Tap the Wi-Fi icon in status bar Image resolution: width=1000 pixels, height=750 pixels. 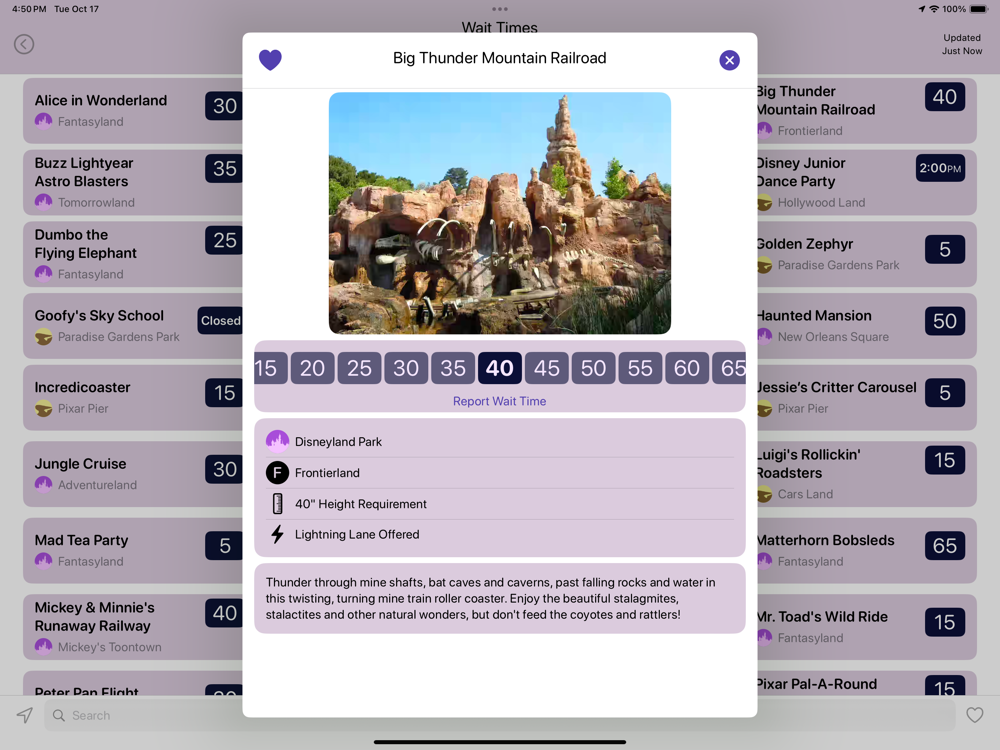click(x=934, y=9)
